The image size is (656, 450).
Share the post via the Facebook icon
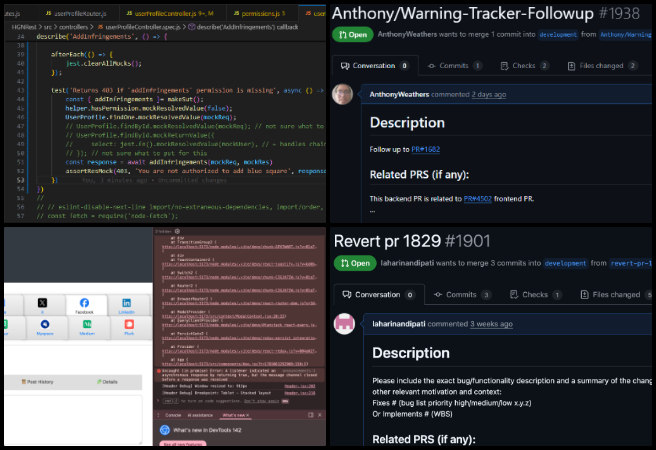coord(84,304)
